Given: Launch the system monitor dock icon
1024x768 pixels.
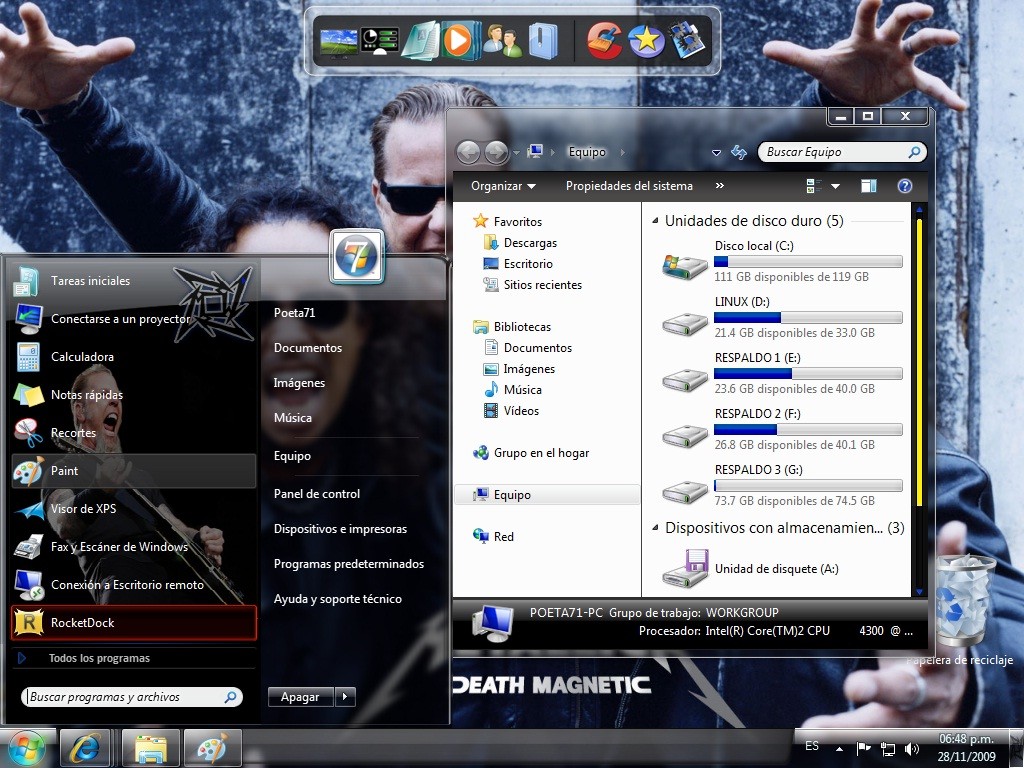Looking at the screenshot, I should (x=379, y=42).
